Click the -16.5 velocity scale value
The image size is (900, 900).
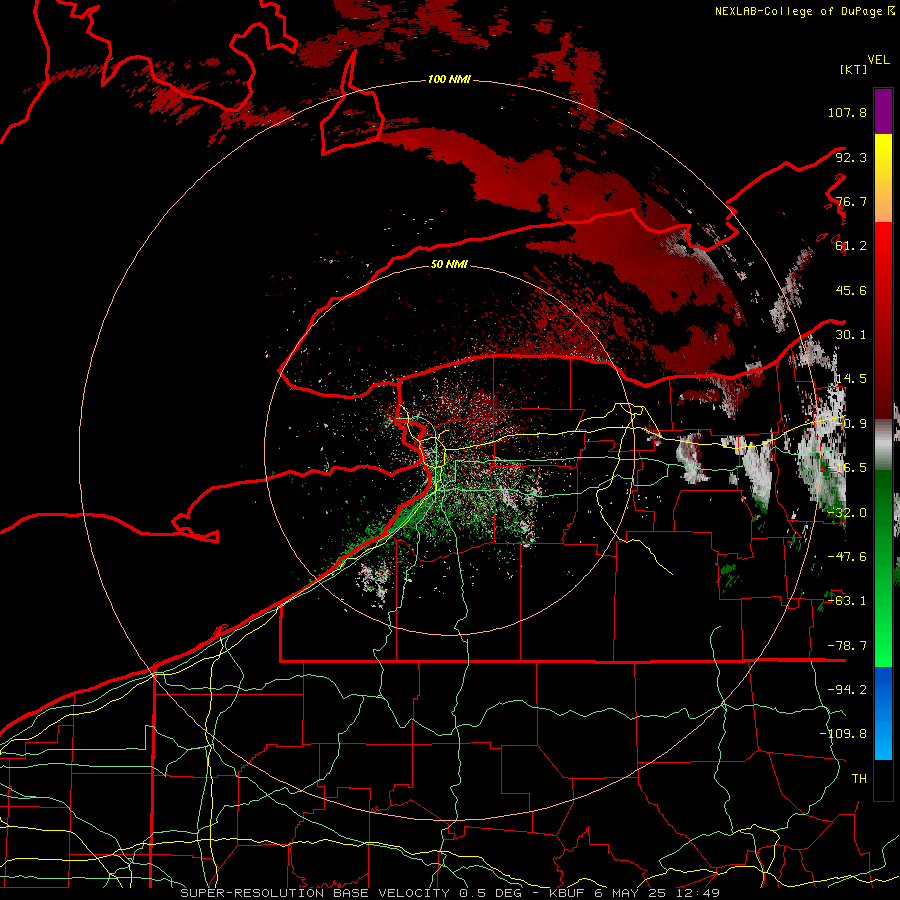click(847, 468)
